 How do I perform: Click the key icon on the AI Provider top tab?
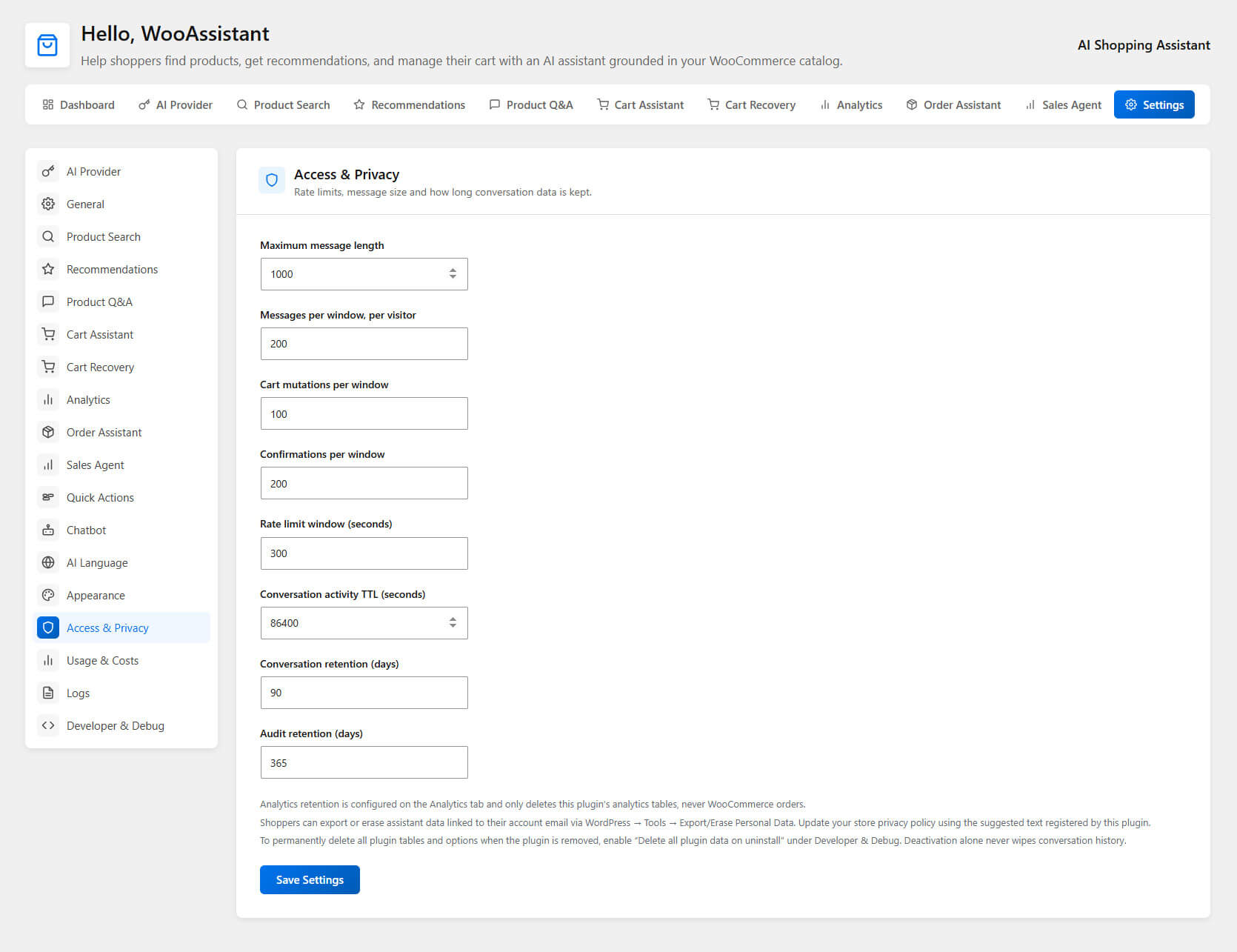click(x=144, y=105)
